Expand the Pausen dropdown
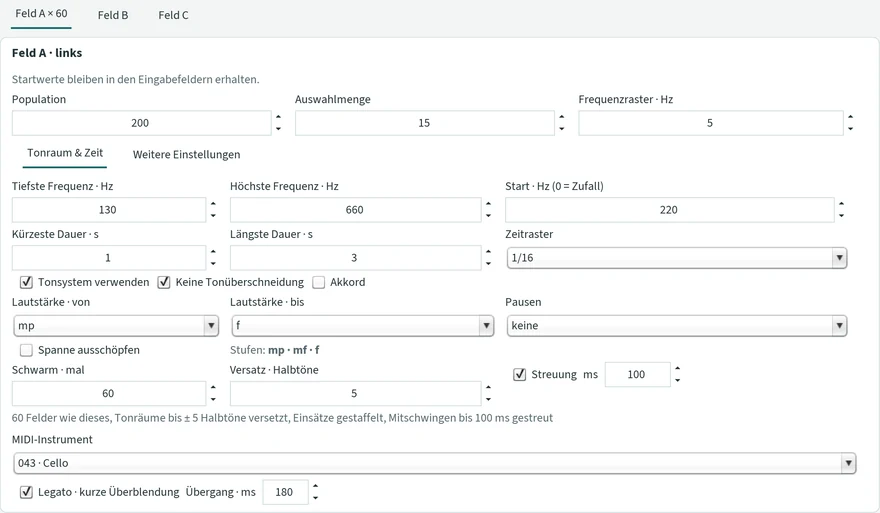Viewport: 880px width, 513px height. point(676,326)
